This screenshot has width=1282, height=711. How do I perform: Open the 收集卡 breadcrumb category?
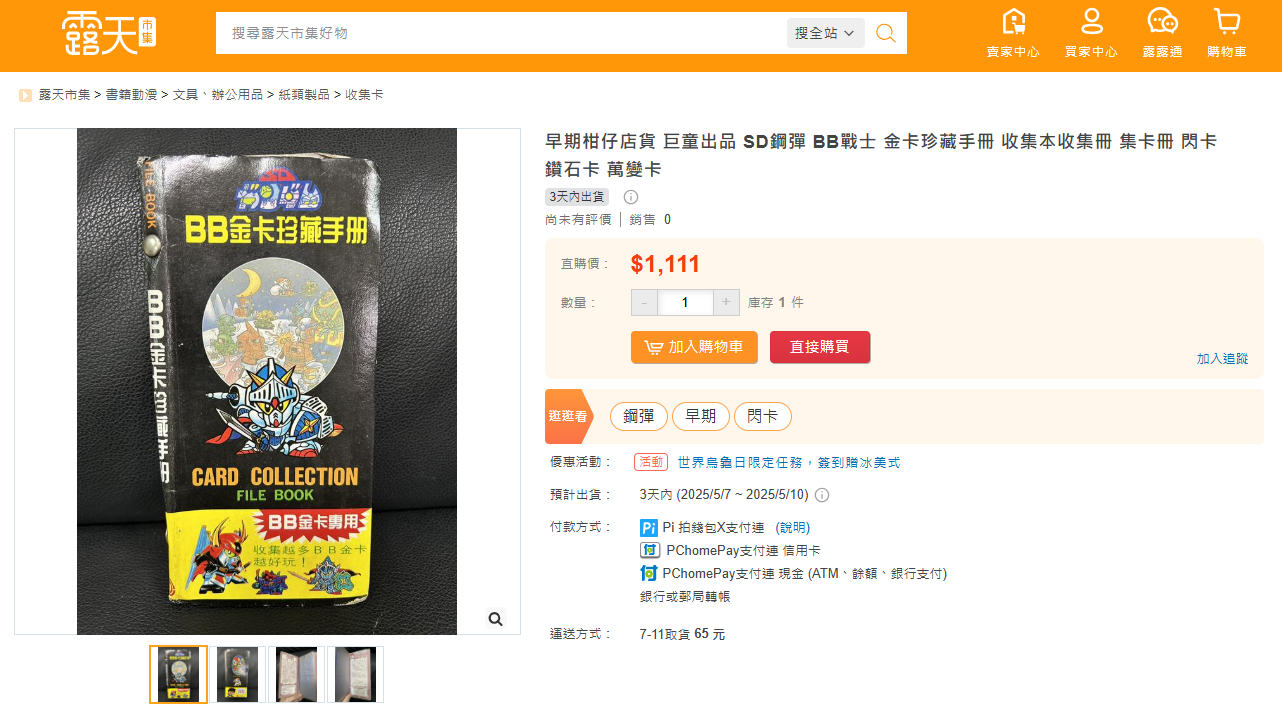pyautogui.click(x=364, y=95)
